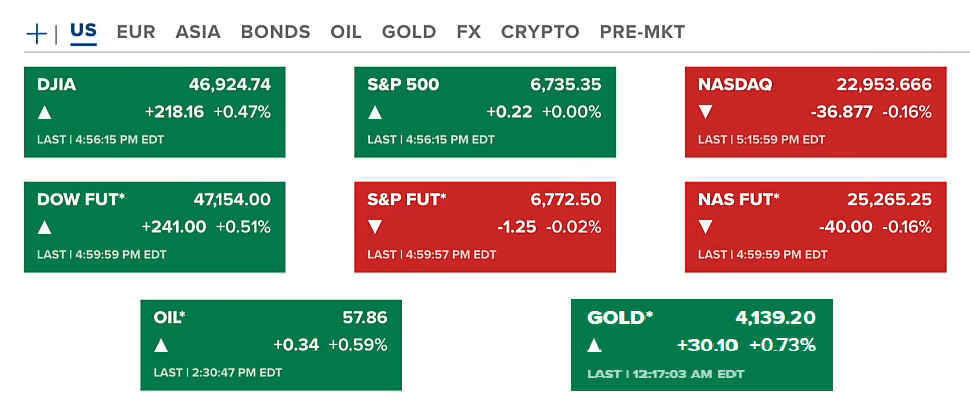Click the OIL price 57.86

(365, 318)
